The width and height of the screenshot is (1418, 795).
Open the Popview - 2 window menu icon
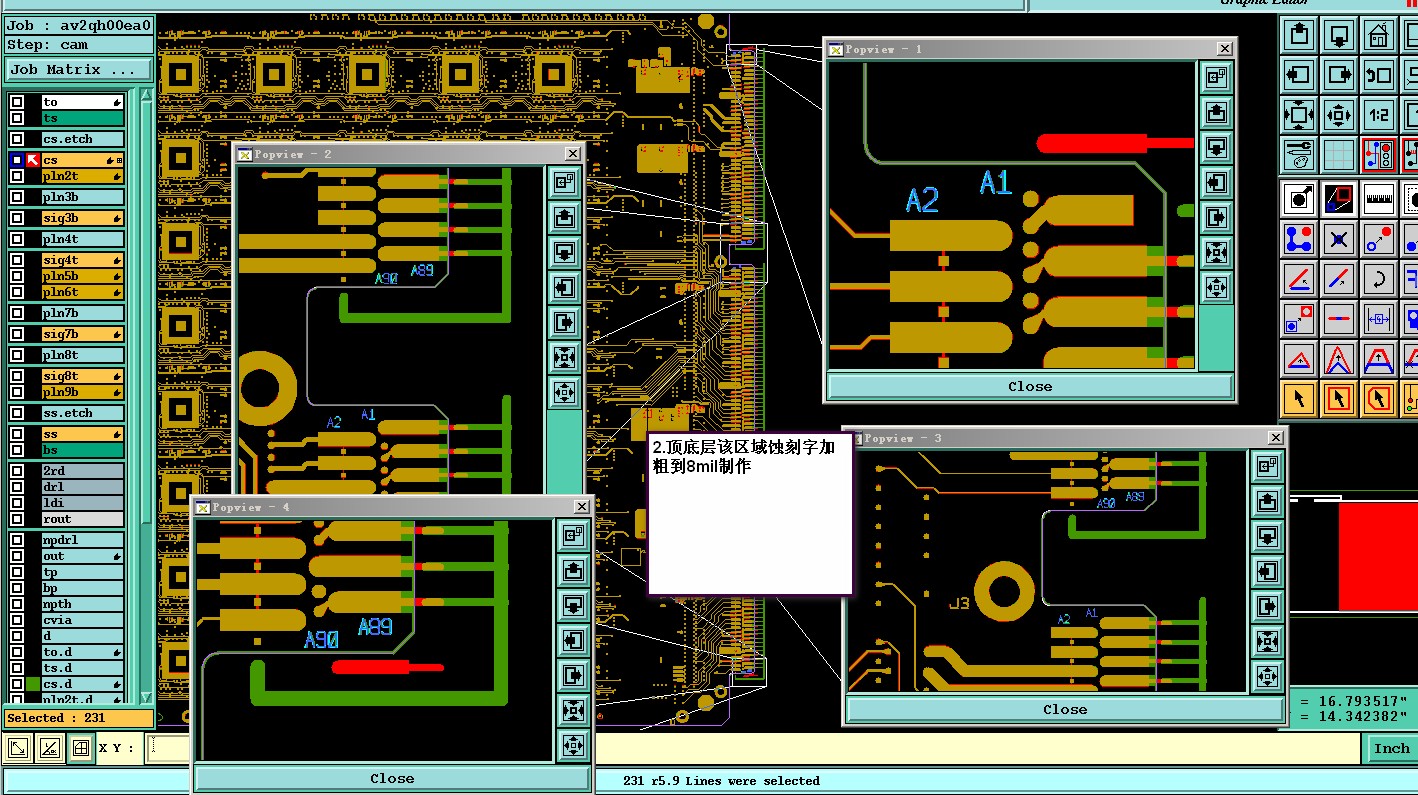tap(244, 154)
